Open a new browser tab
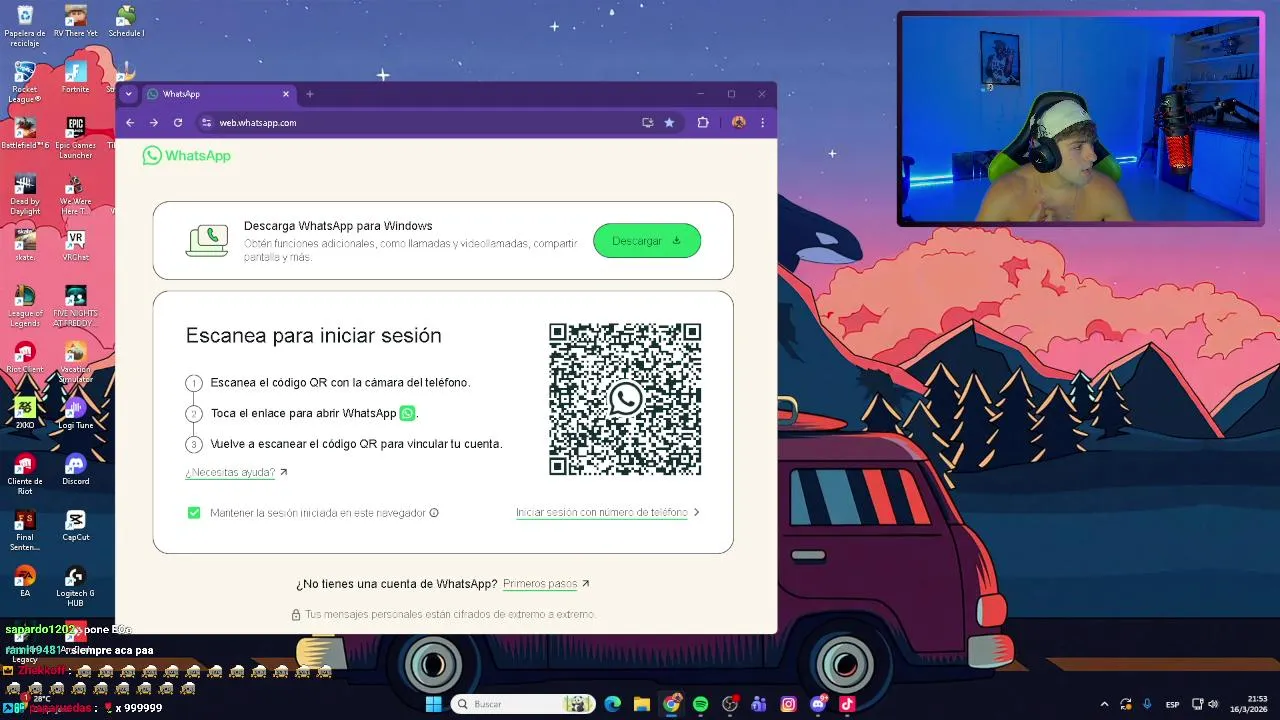 pyautogui.click(x=310, y=94)
